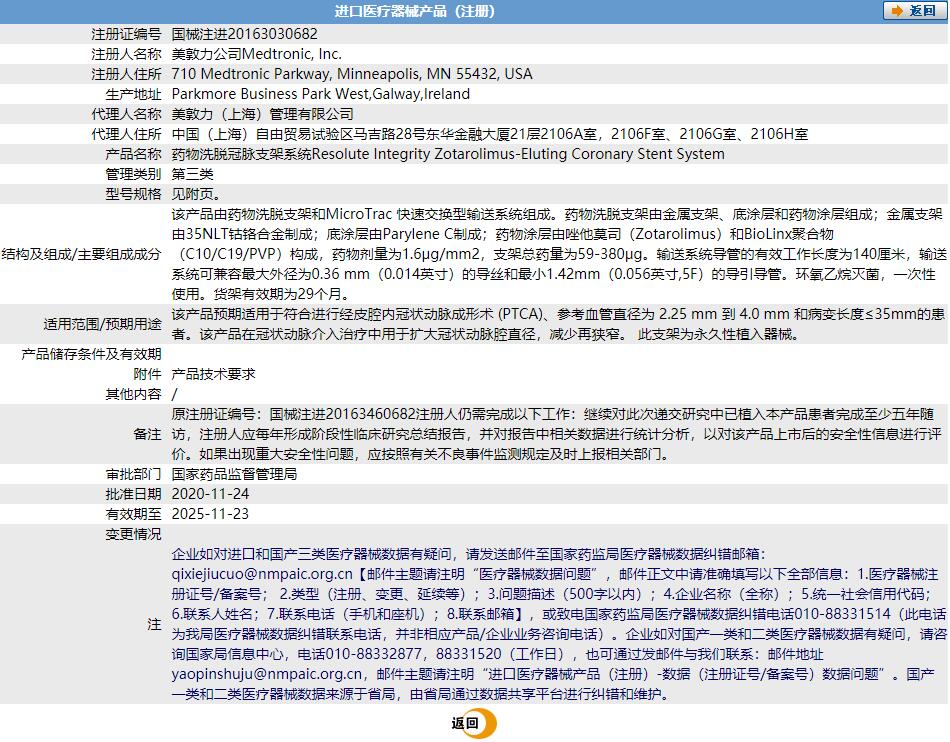
Task: Click the 国家药品监督管理局 approval department value
Action: [234, 474]
